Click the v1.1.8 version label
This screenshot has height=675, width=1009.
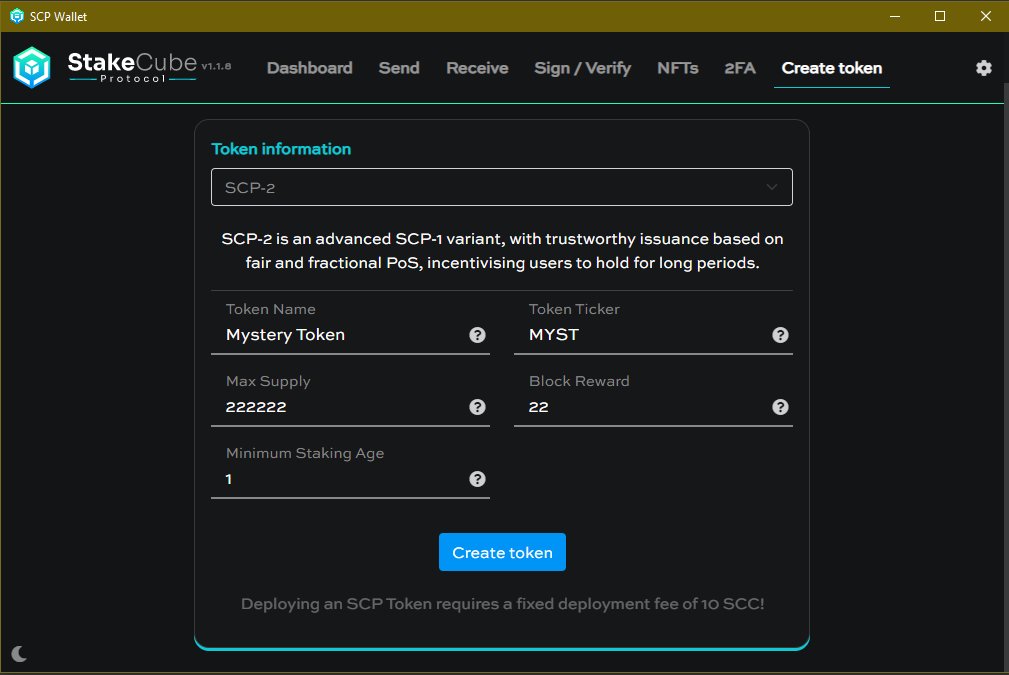pyautogui.click(x=216, y=66)
